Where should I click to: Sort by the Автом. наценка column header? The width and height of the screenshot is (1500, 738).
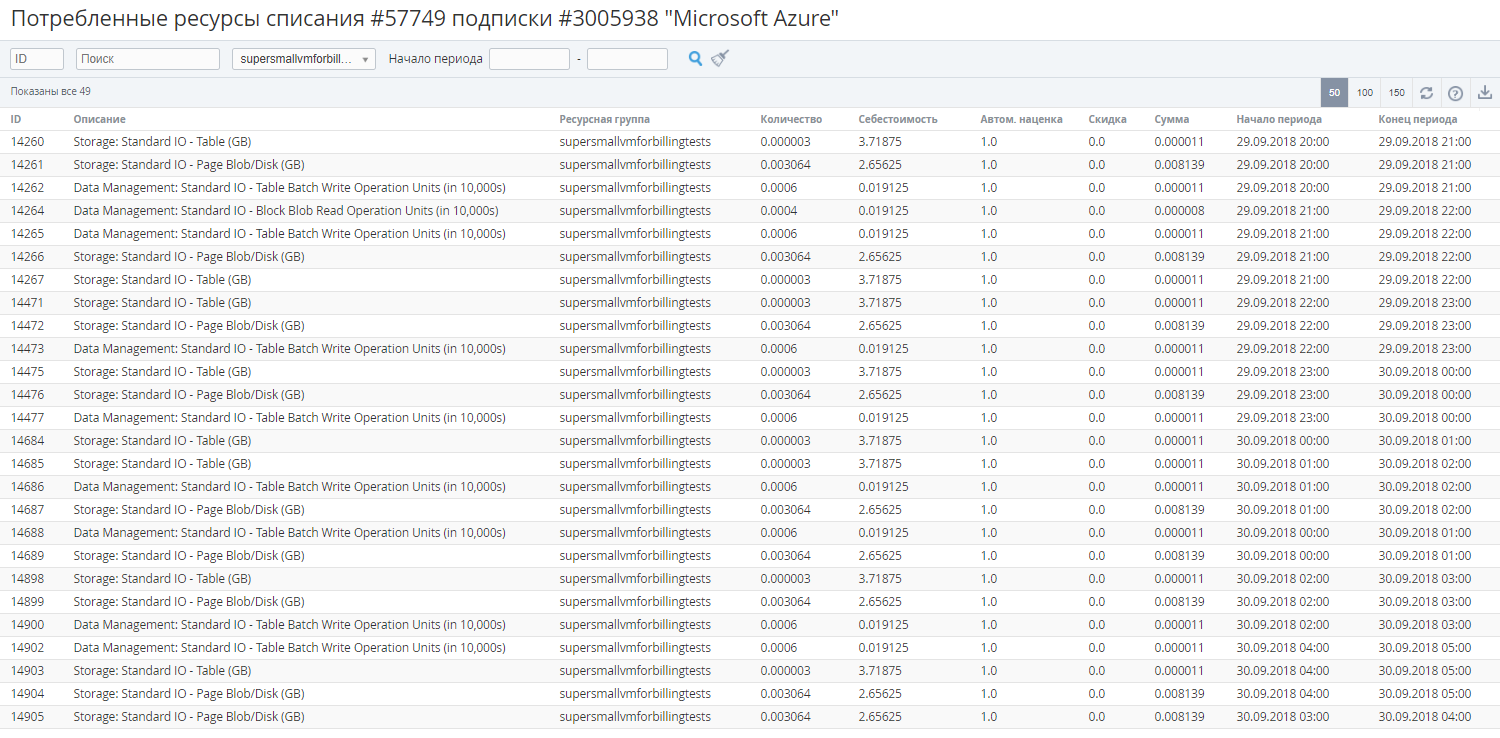[x=1021, y=119]
